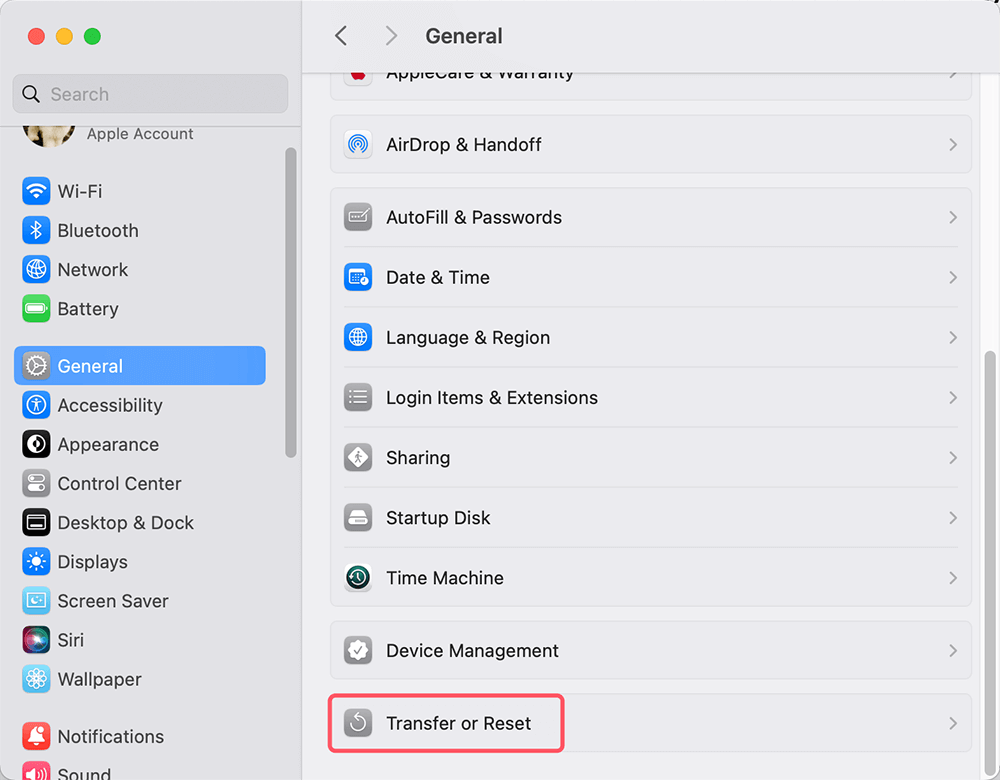Image resolution: width=1000 pixels, height=780 pixels.
Task: Click the Siri icon in the sidebar
Action: click(35, 640)
